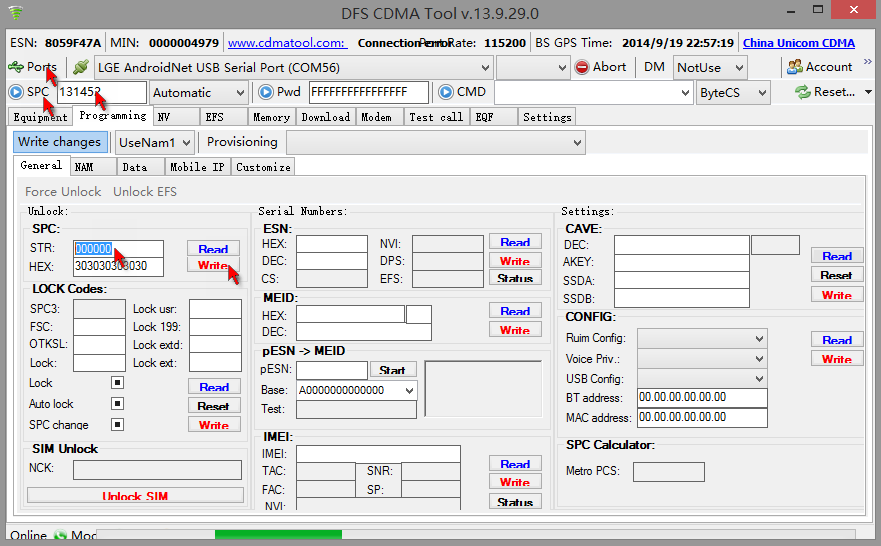Click the blue Pwd send icon

coord(266,92)
